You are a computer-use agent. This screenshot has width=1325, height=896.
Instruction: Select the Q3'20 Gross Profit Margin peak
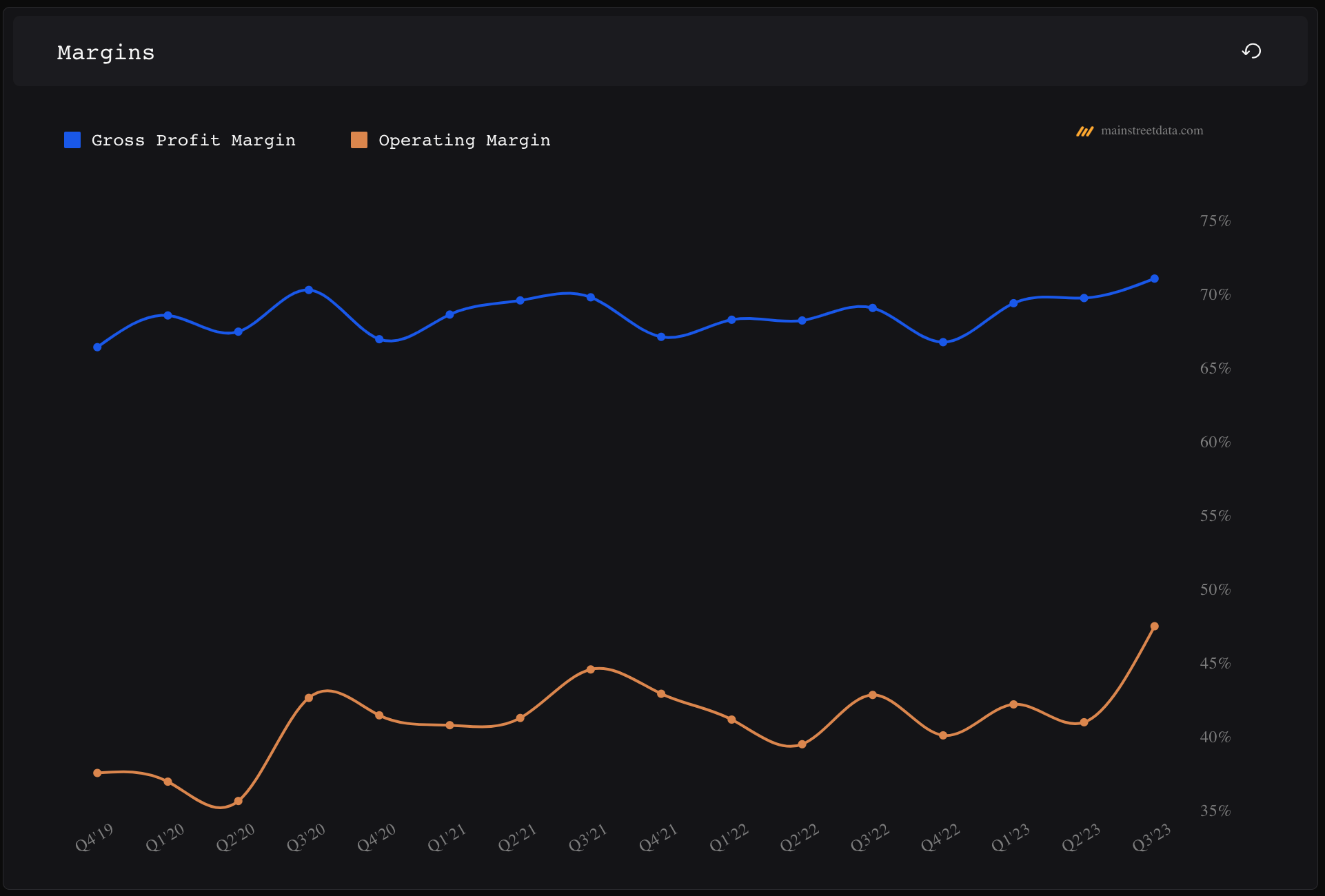point(309,290)
